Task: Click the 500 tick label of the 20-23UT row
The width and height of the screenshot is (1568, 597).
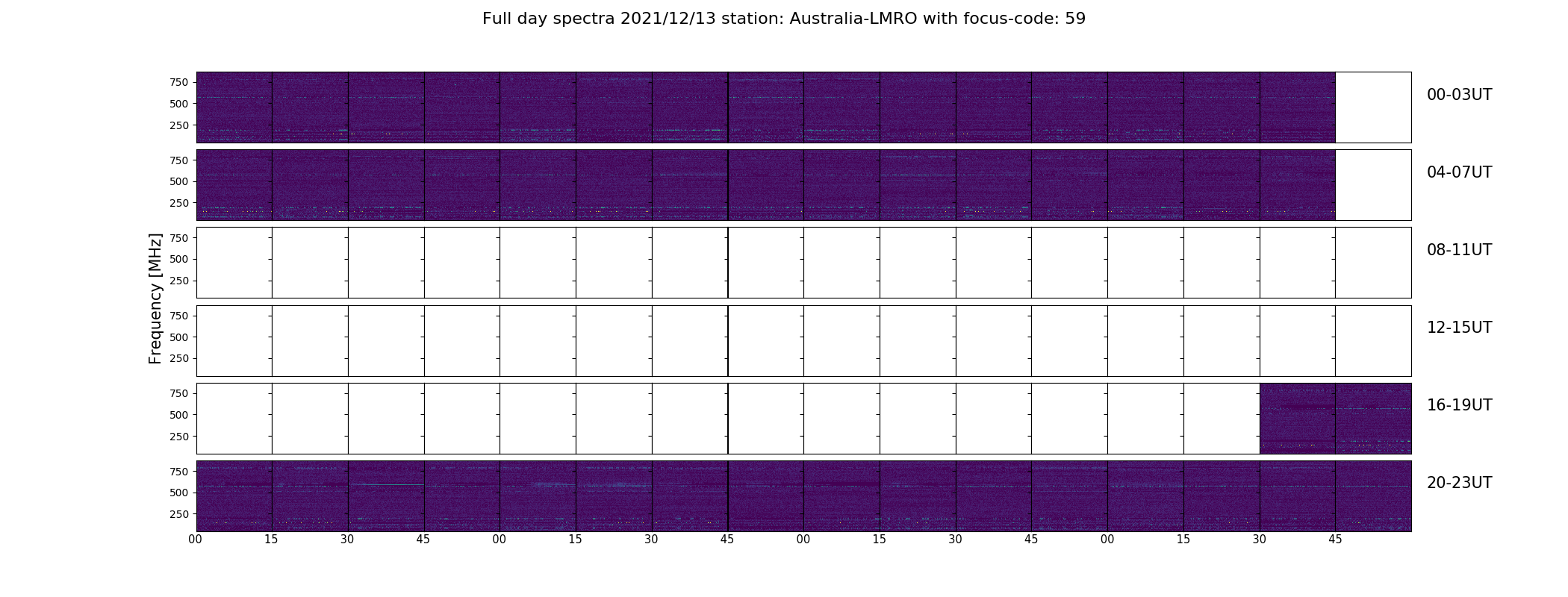Action: pyautogui.click(x=179, y=493)
